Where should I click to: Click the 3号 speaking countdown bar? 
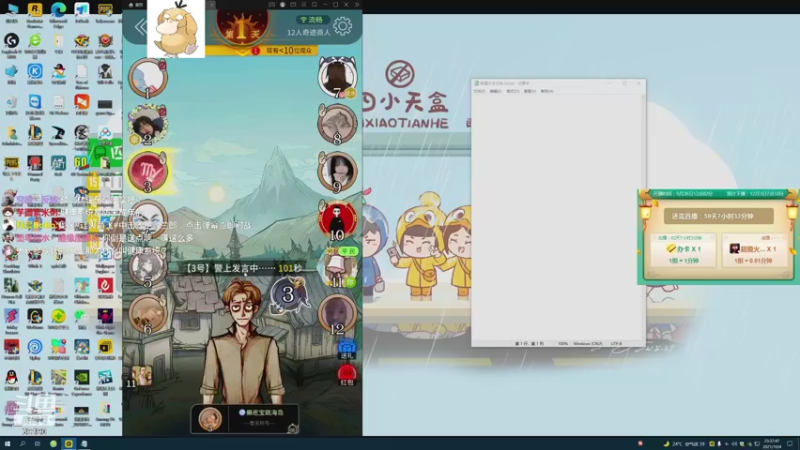point(243,268)
